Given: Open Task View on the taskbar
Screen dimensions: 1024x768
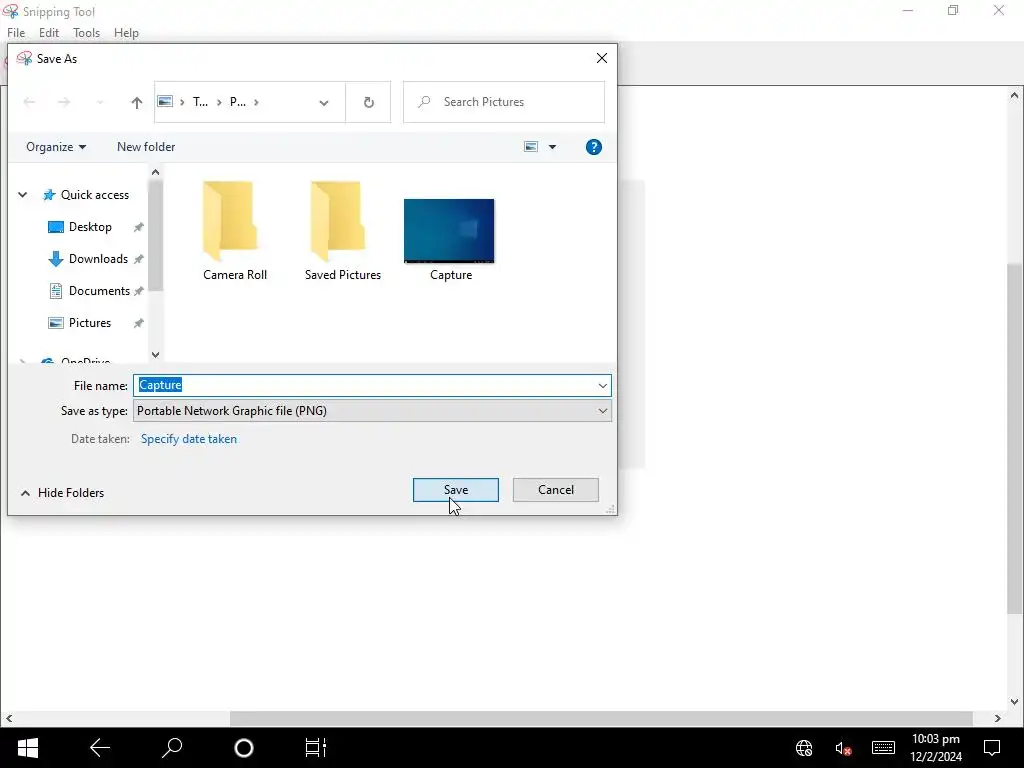Looking at the screenshot, I should 315,748.
